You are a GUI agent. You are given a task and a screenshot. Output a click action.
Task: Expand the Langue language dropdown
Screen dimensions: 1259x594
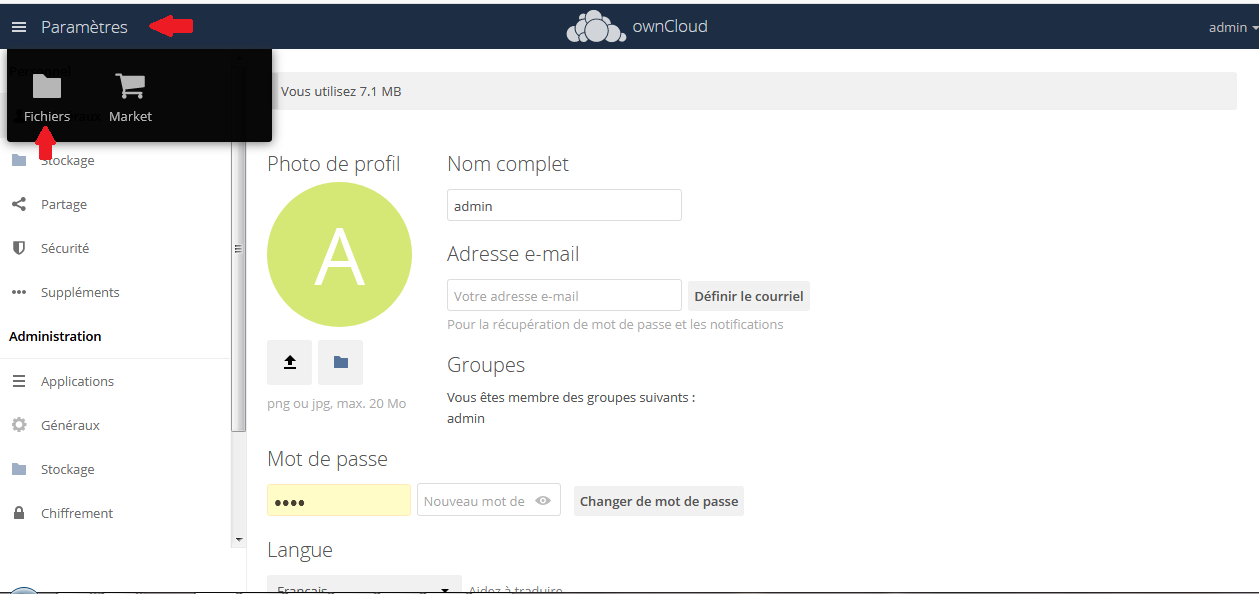364,587
